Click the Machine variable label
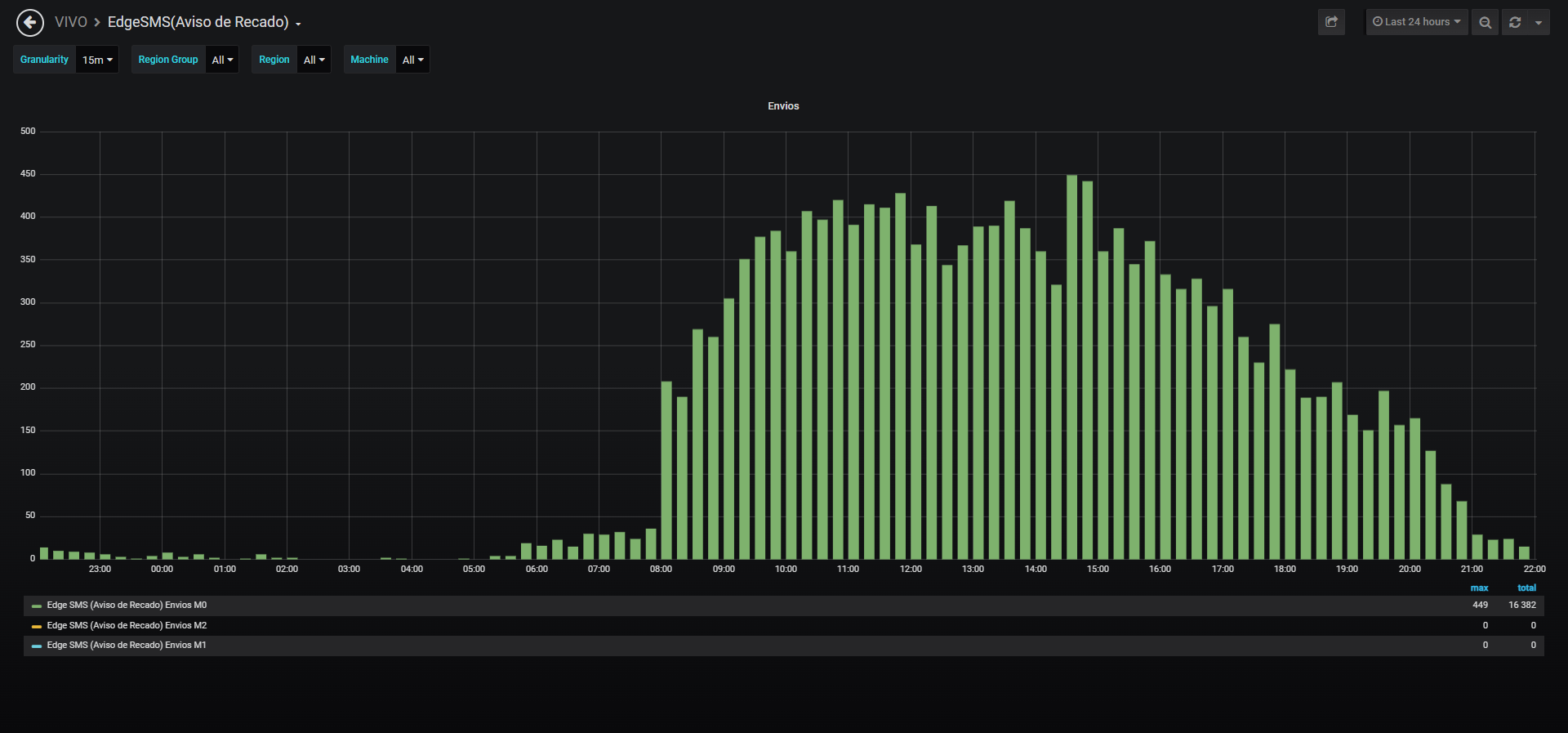 (369, 60)
